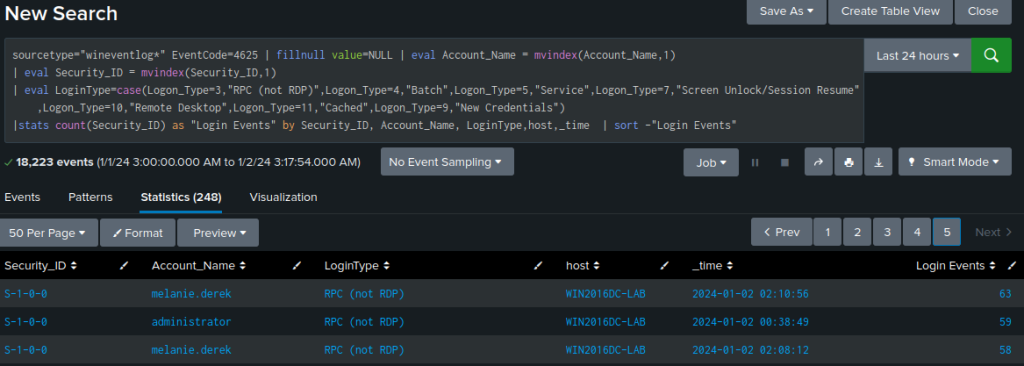Sort table by _time column
This screenshot has height=366, width=1024.
point(712,266)
